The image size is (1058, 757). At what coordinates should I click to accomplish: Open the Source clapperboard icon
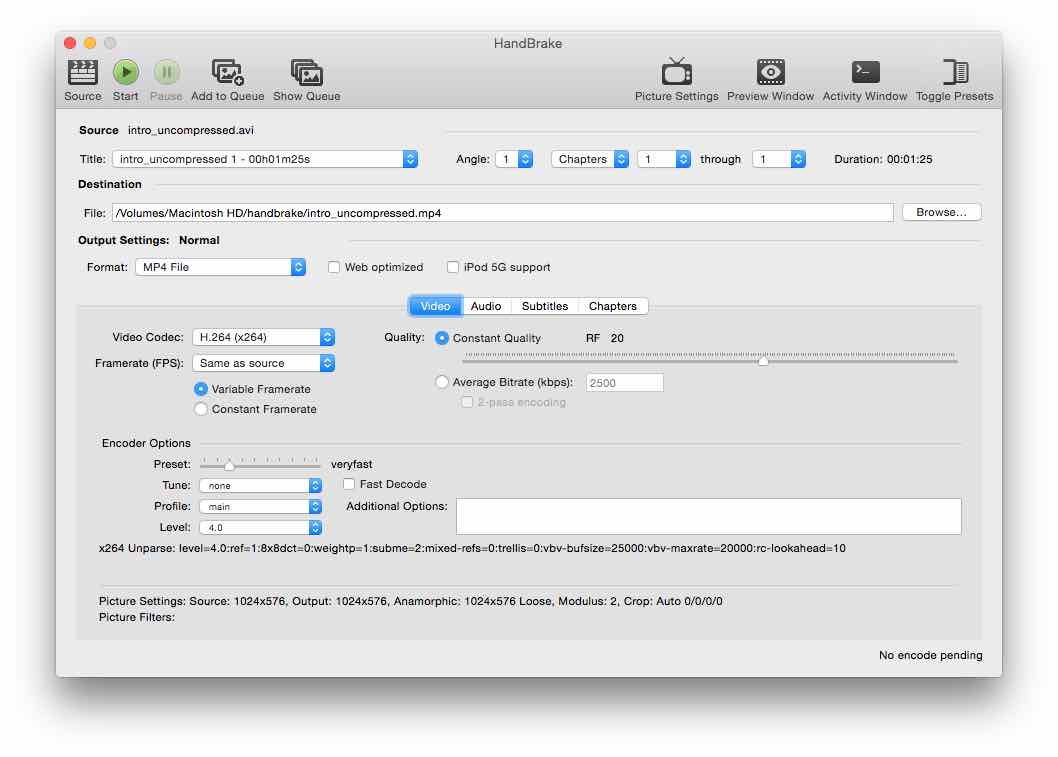[82, 73]
